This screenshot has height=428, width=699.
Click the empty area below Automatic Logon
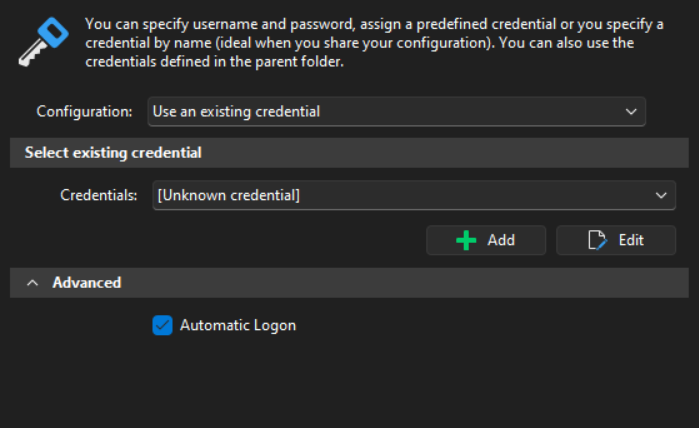pyautogui.click(x=350, y=385)
